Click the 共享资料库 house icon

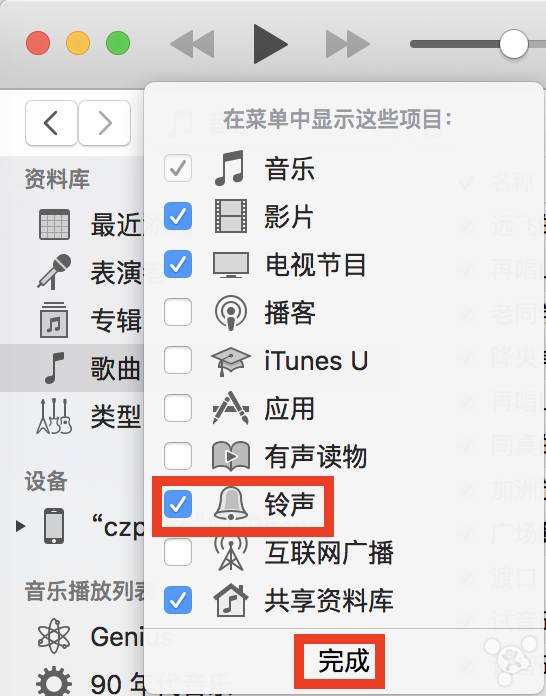click(230, 601)
